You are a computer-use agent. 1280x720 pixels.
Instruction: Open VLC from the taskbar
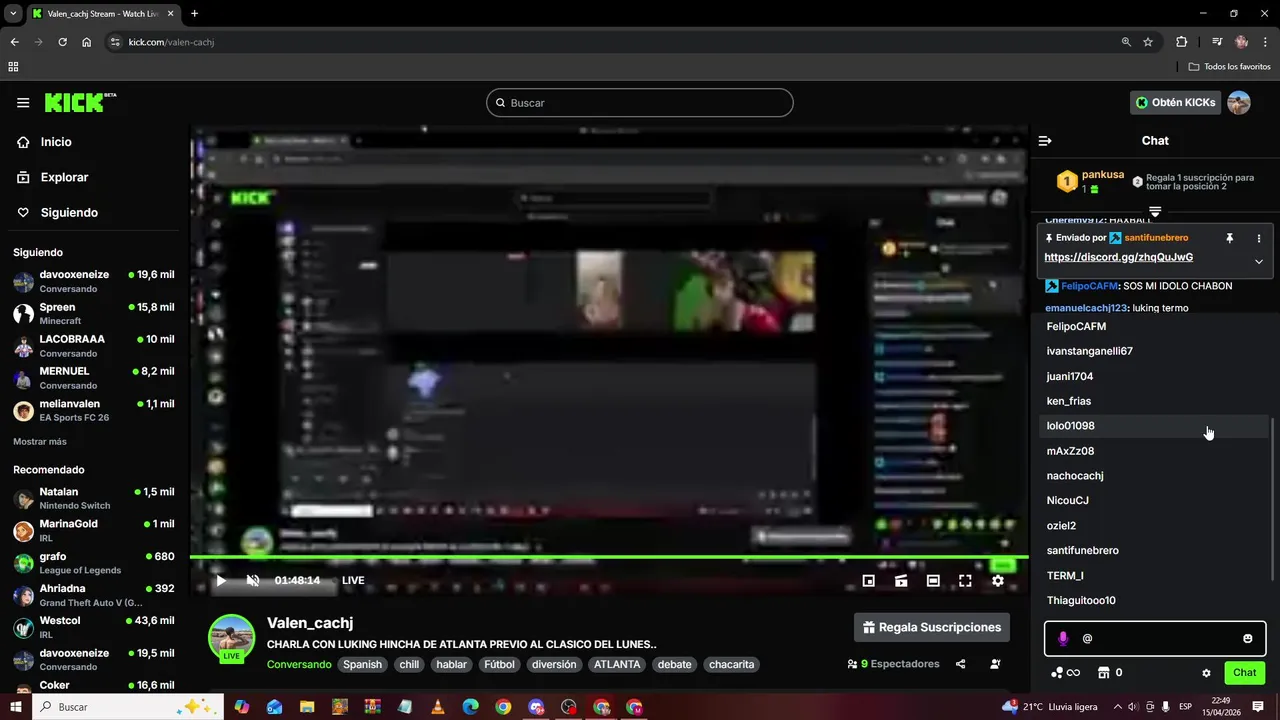(x=437, y=707)
